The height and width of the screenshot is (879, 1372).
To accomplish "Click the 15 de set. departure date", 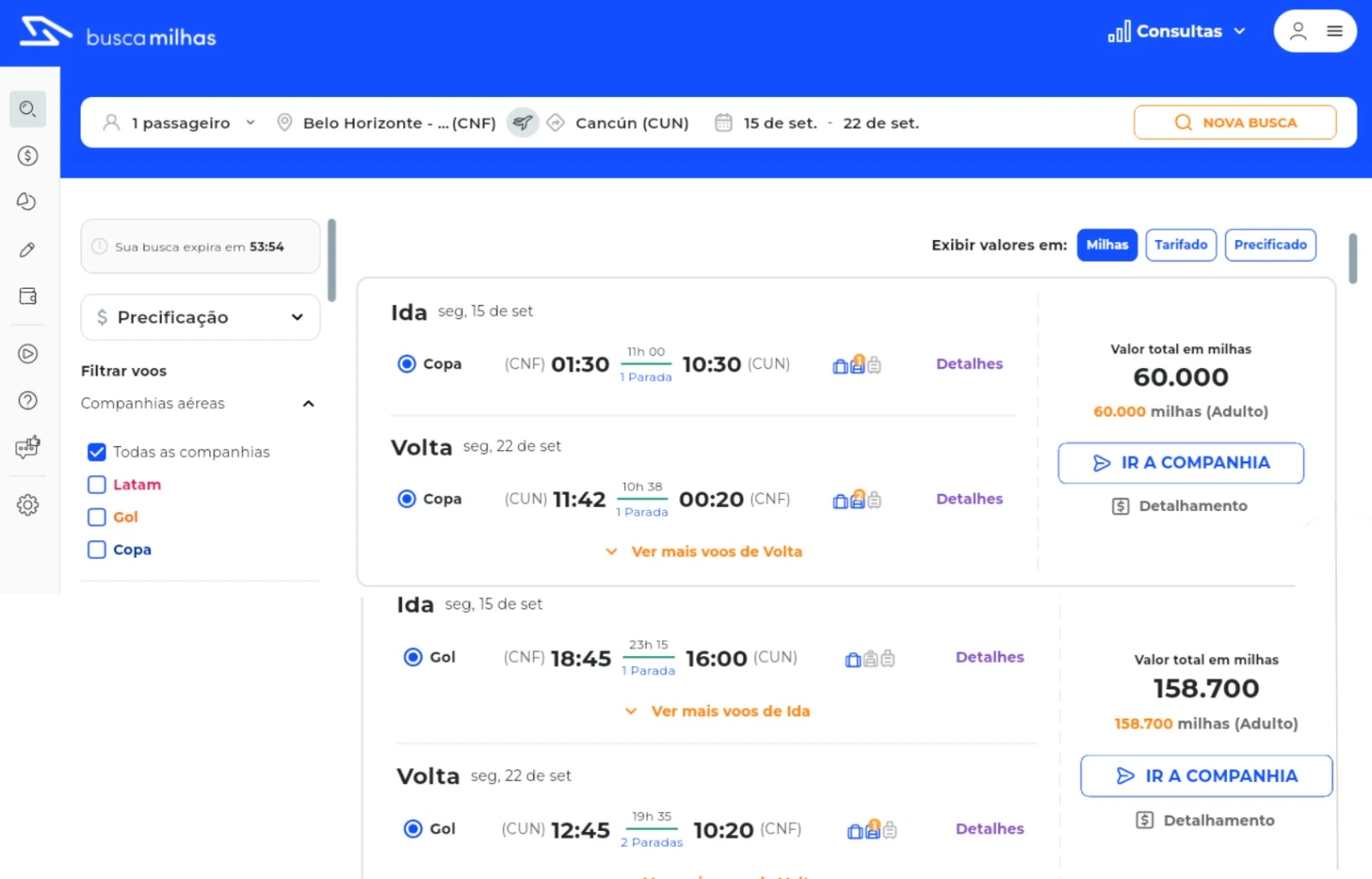I will 780,123.
